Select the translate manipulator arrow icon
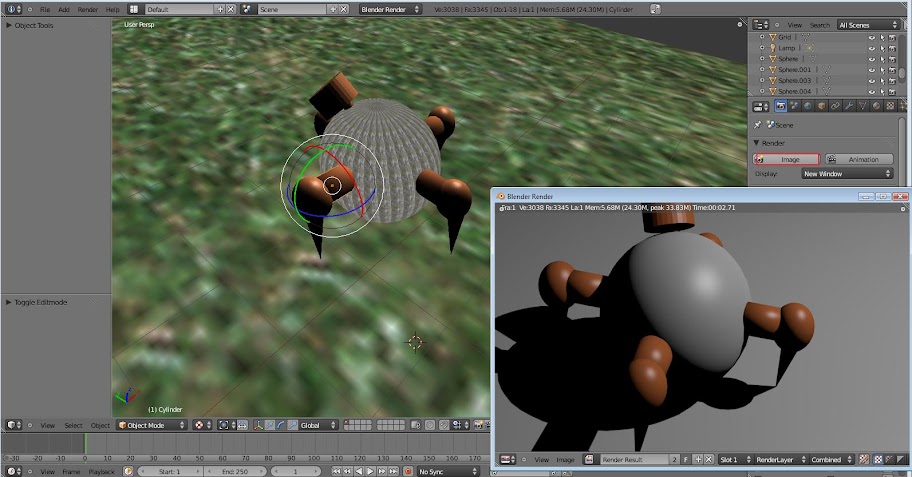The width and height of the screenshot is (912, 477). tap(270, 425)
